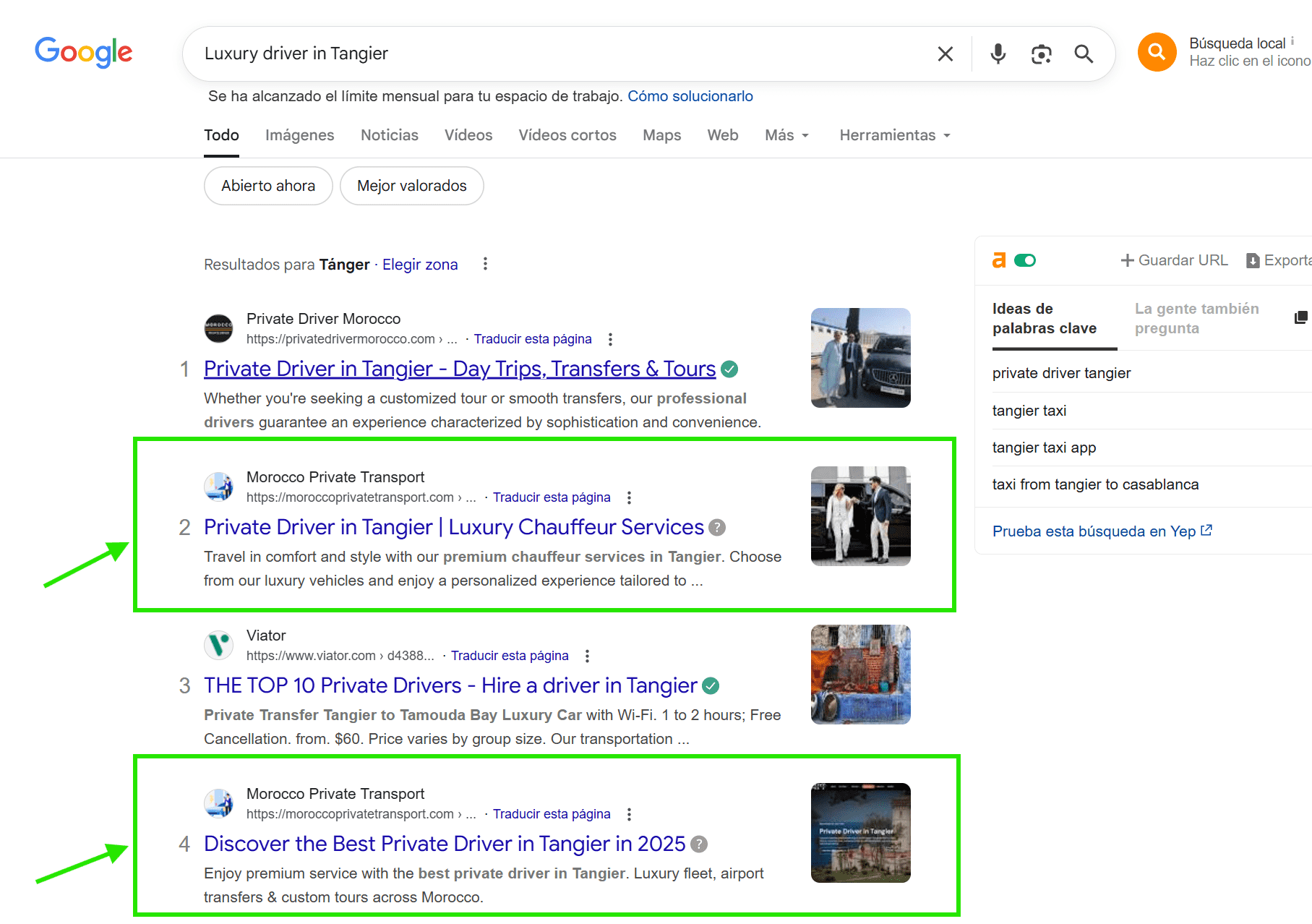Screen dimensions: 1312x924
Task: Open three-dot menu for Viator result
Action: click(587, 656)
